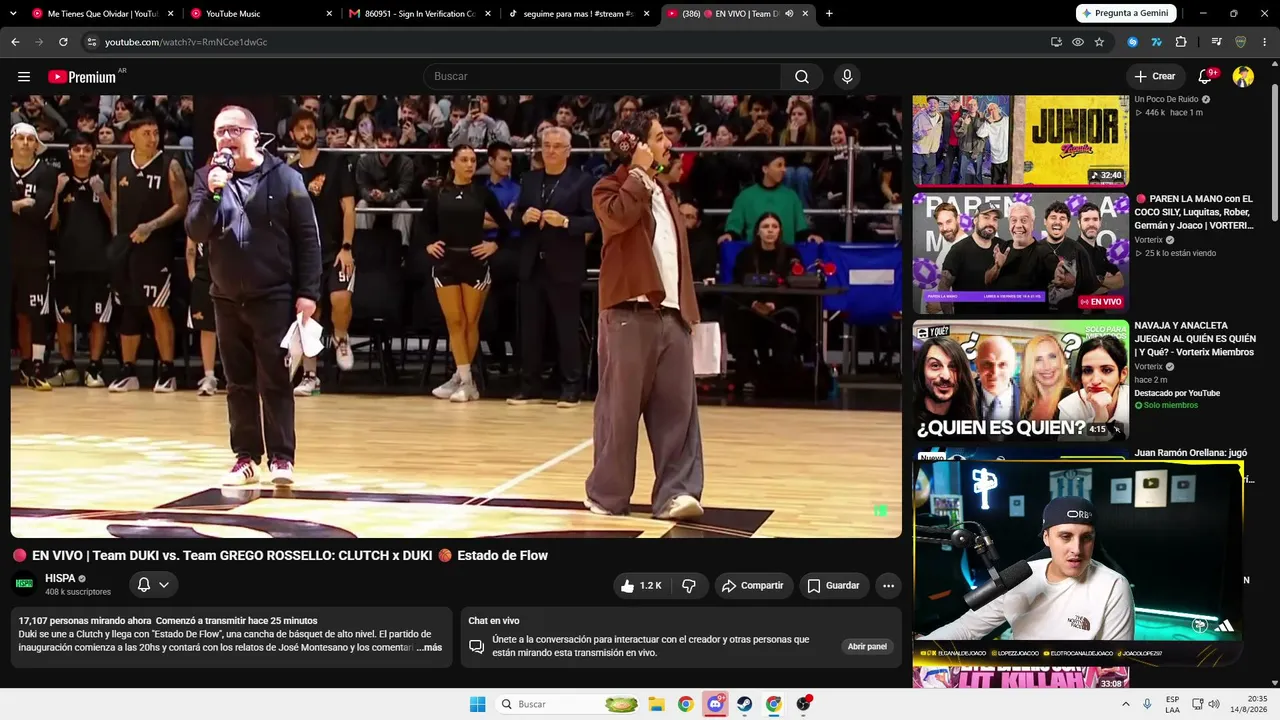Image resolution: width=1280 pixels, height=720 pixels.
Task: Click the Chat en vivo heading
Action: [x=494, y=621]
